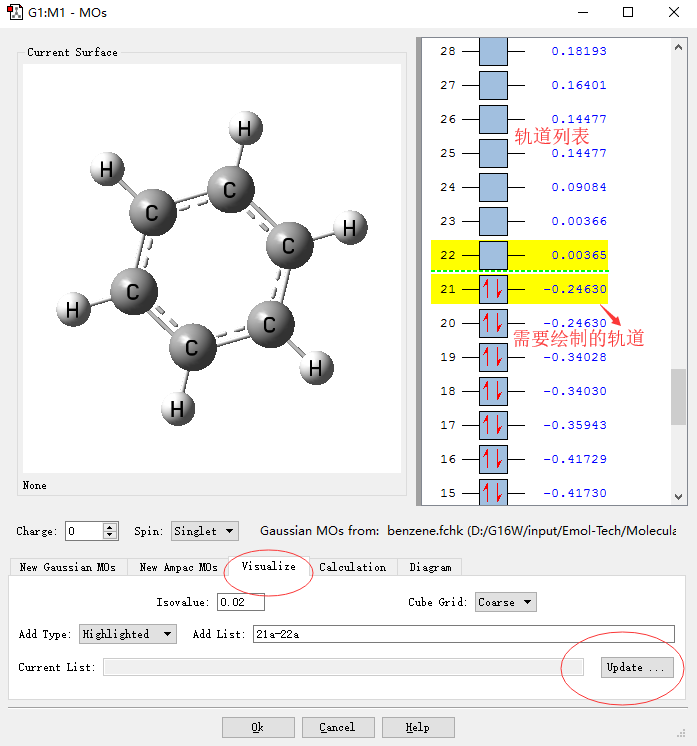Select orbital 22 box in orbital list
The height and width of the screenshot is (746, 697).
(x=493, y=255)
